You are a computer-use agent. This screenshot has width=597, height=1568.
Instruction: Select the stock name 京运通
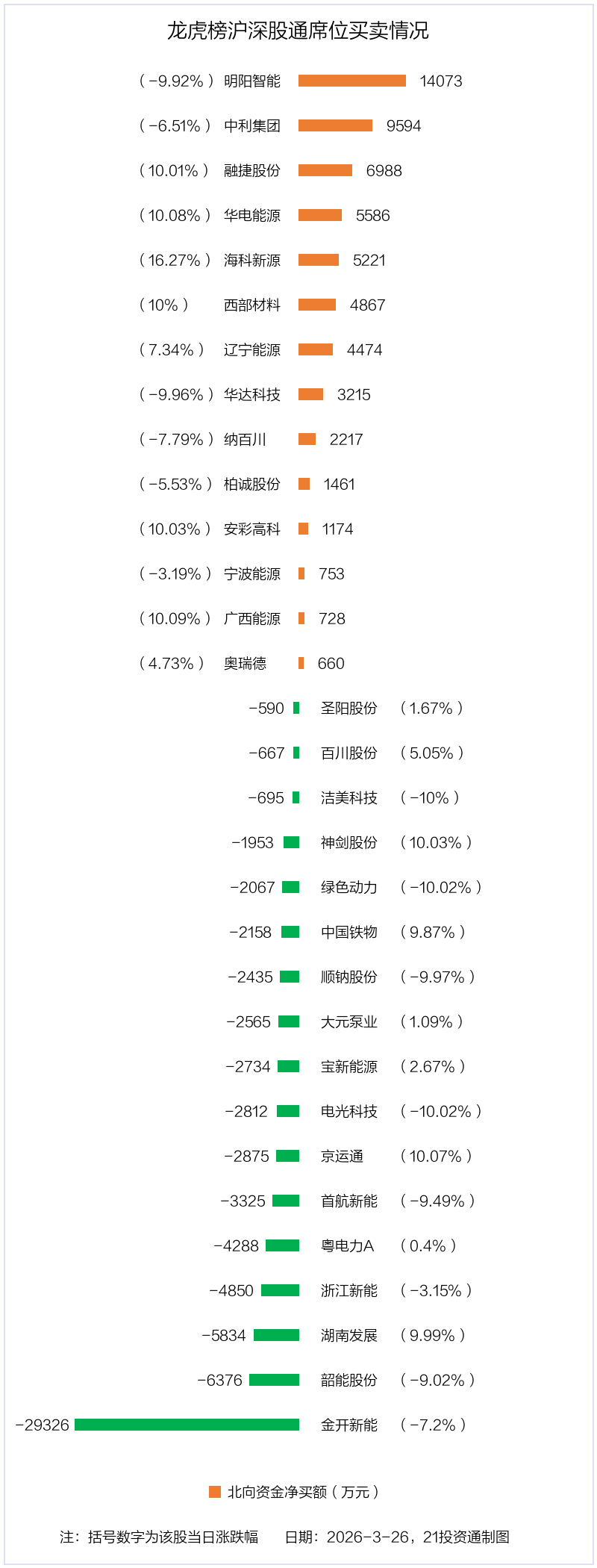[342, 1157]
